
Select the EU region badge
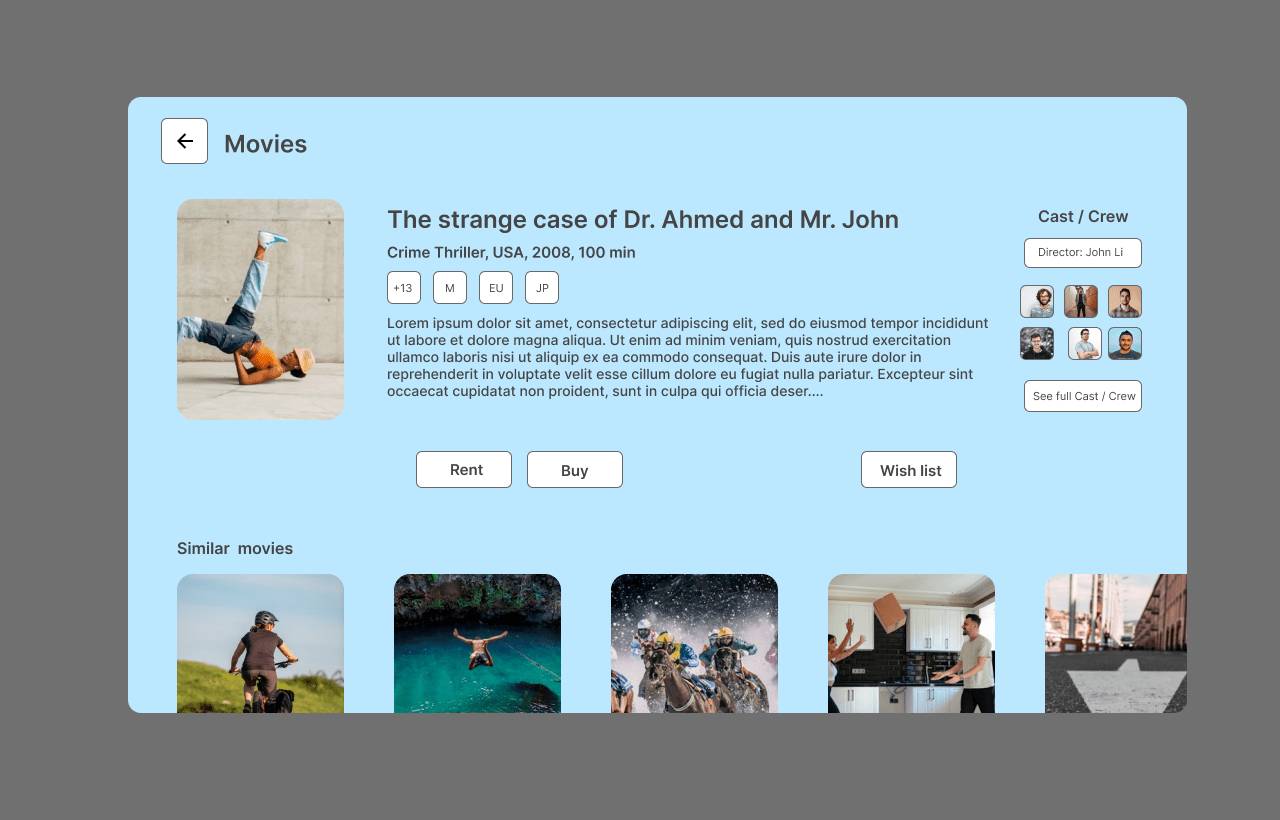496,287
